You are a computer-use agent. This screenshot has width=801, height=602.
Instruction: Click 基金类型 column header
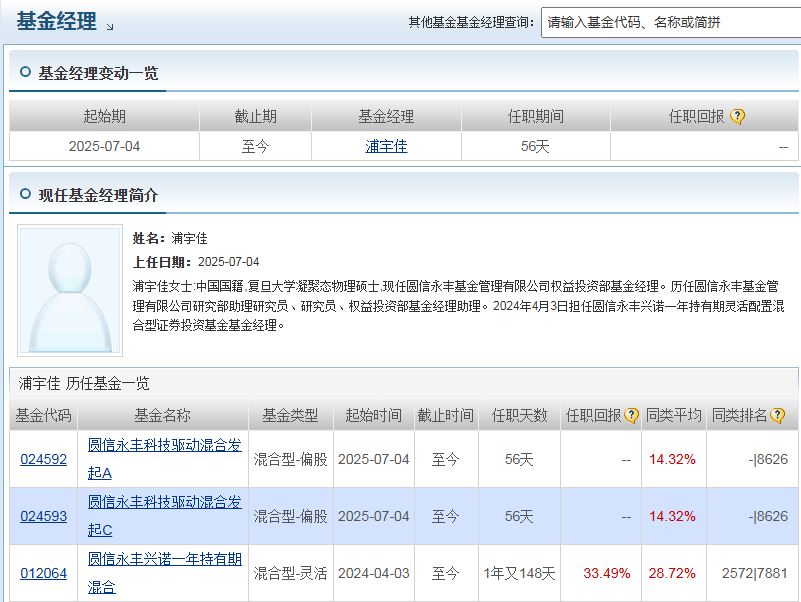290,415
